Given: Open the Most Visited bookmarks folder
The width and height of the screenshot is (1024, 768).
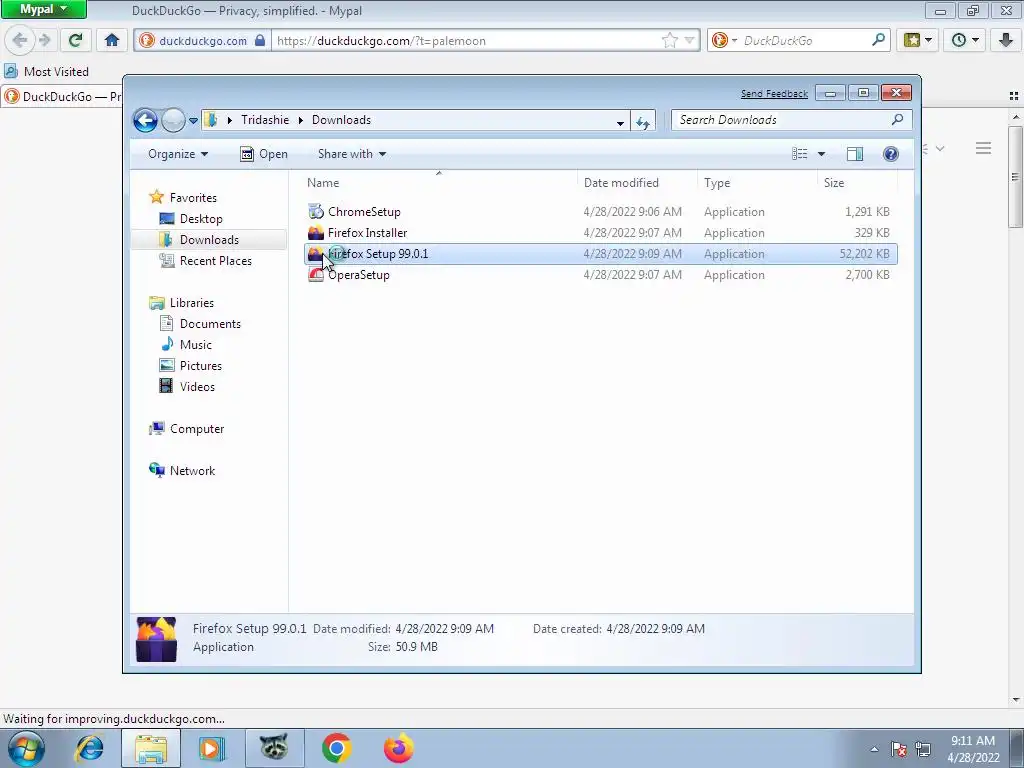Looking at the screenshot, I should (x=46, y=72).
